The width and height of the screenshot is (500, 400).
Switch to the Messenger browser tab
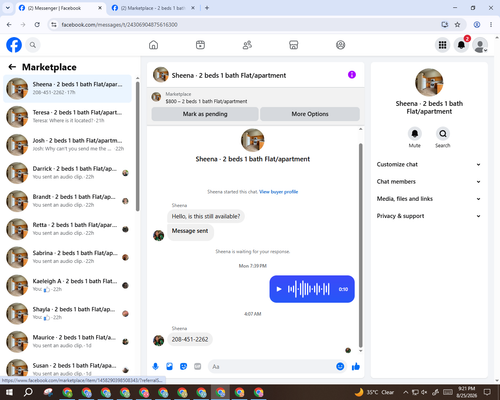60,8
